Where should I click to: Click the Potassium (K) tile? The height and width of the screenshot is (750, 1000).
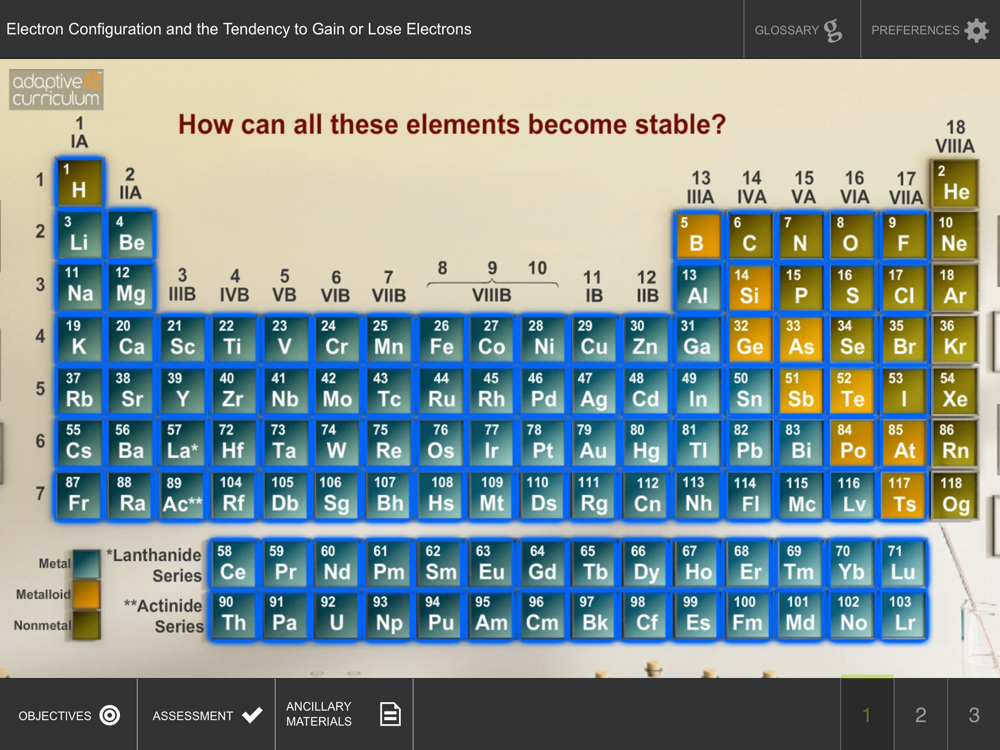click(x=79, y=339)
